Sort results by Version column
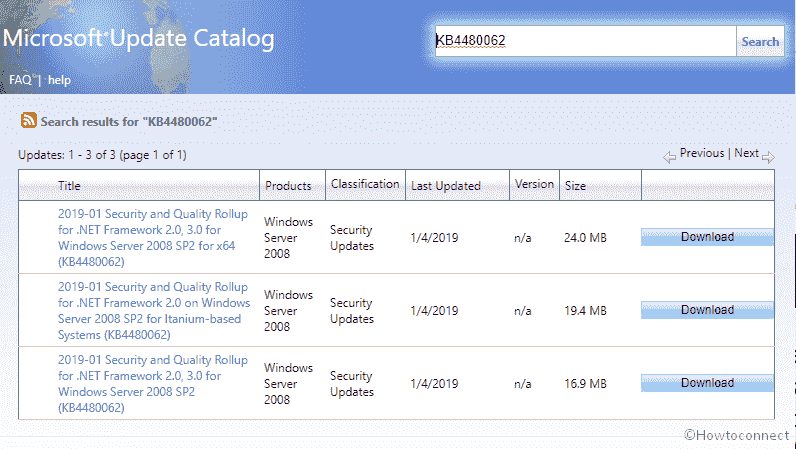The height and width of the screenshot is (449, 796). tap(534, 184)
